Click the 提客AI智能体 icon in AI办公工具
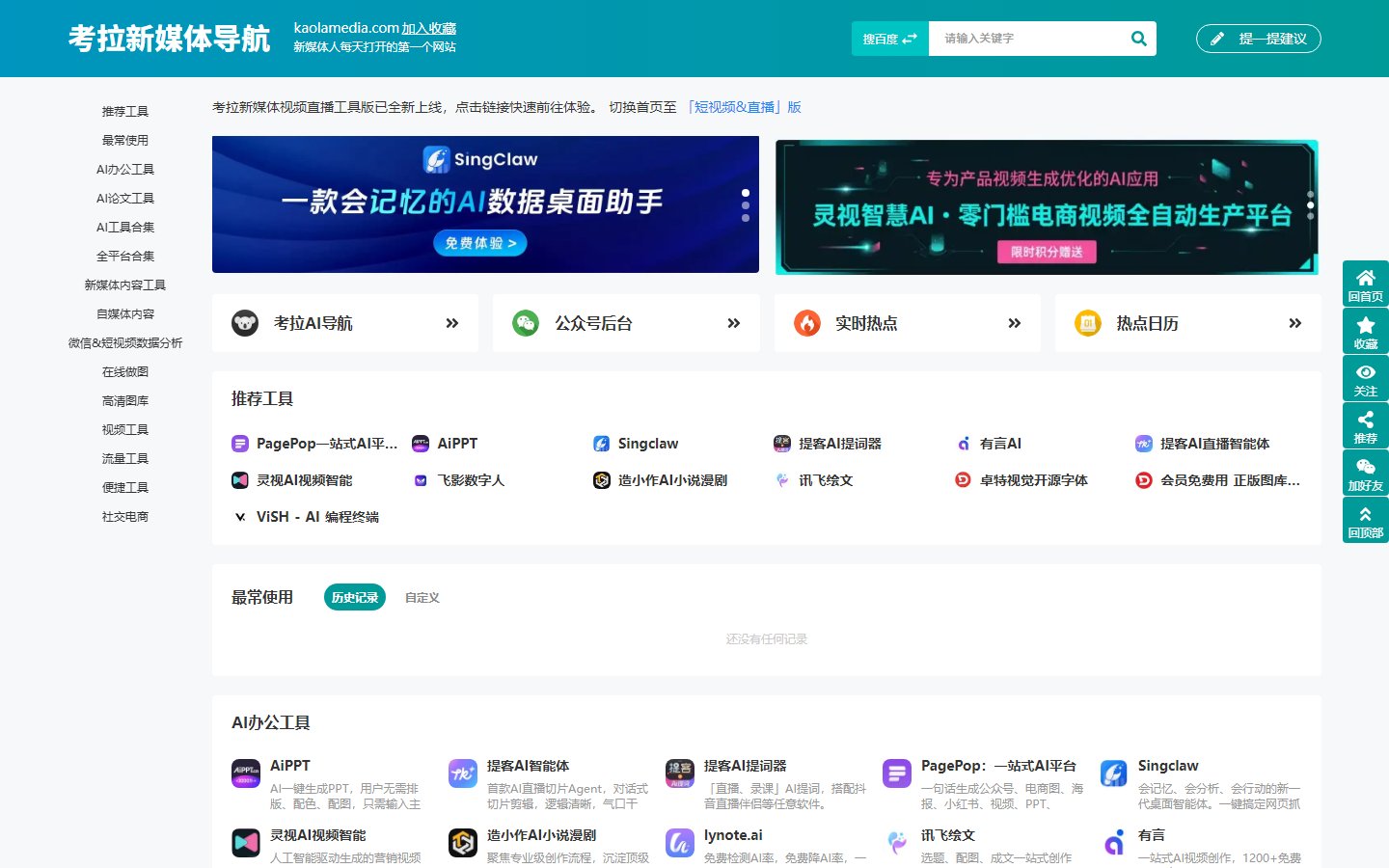Screen dimensions: 1389x868 tap(463, 773)
